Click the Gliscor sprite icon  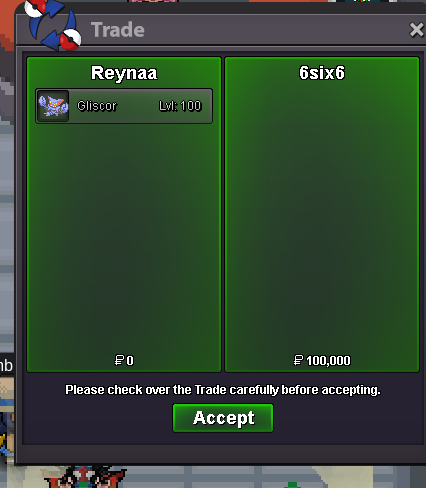53,106
